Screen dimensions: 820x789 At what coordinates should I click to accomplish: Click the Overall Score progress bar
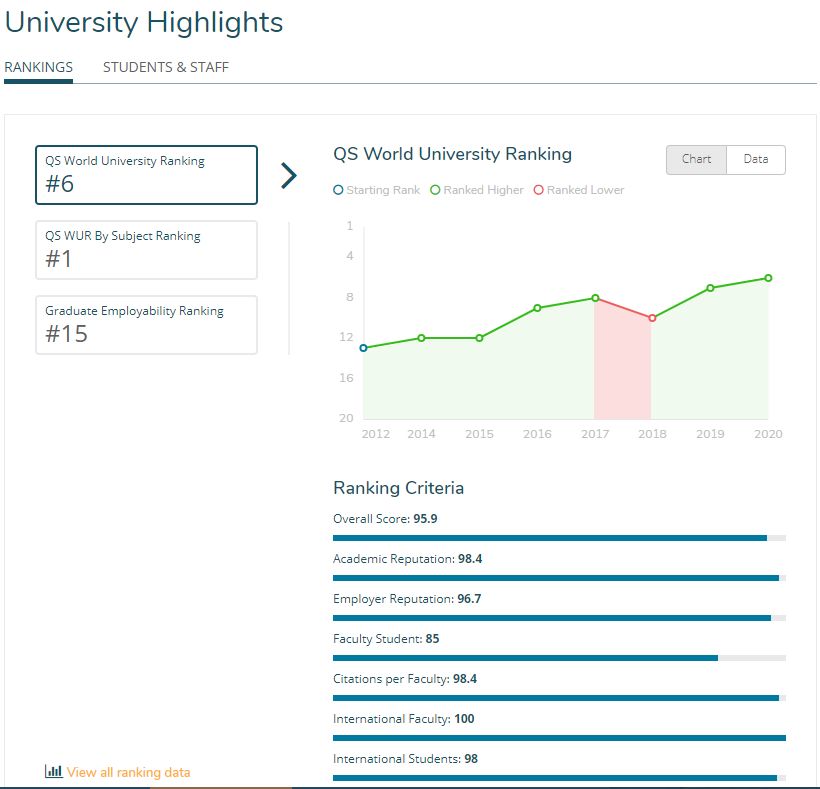coord(559,538)
